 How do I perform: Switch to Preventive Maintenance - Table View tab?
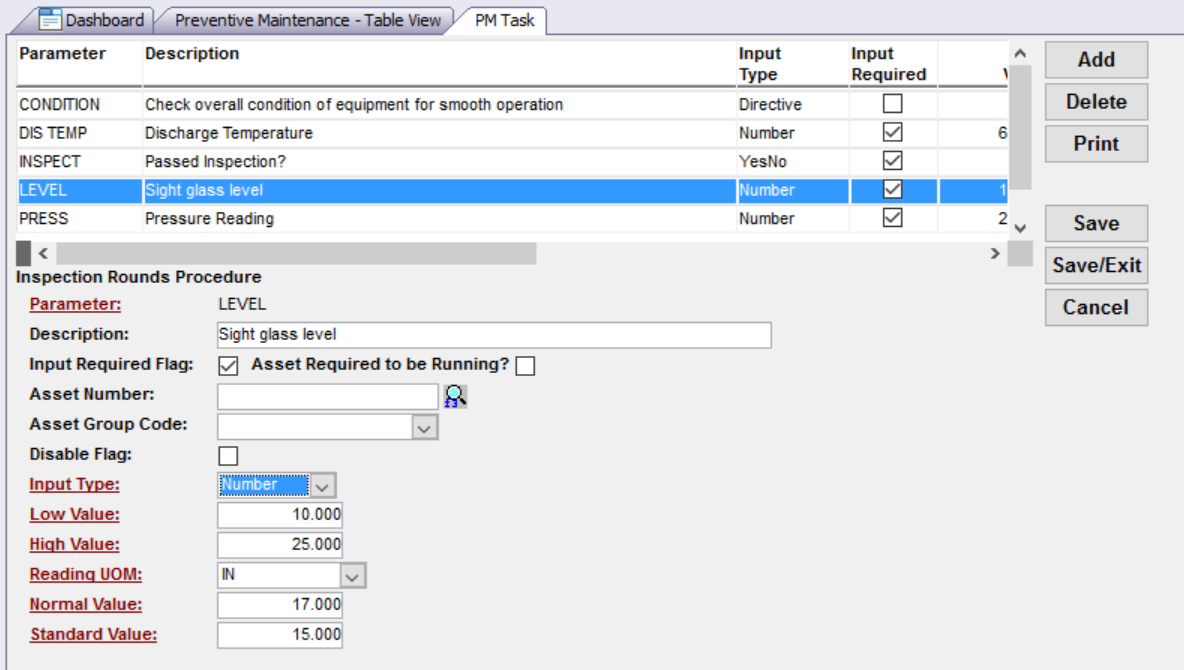pyautogui.click(x=307, y=20)
